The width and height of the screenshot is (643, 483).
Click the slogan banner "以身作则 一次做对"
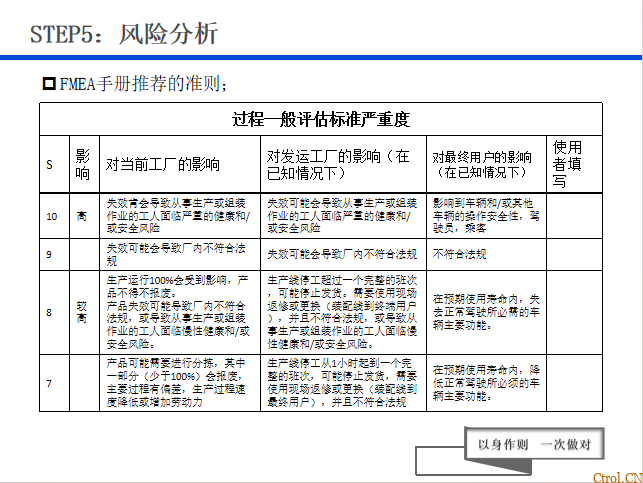534,444
